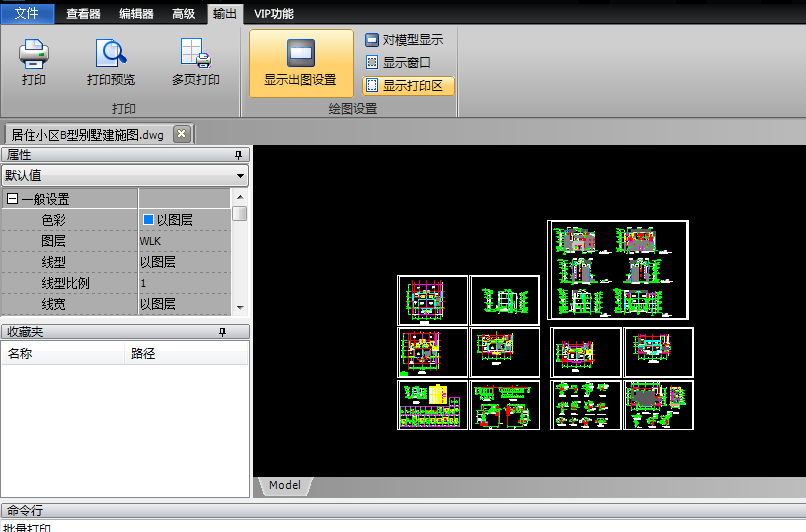Select the 居住小区B型别墅建施图.dwg document tab
This screenshot has width=806, height=532.
[87, 135]
